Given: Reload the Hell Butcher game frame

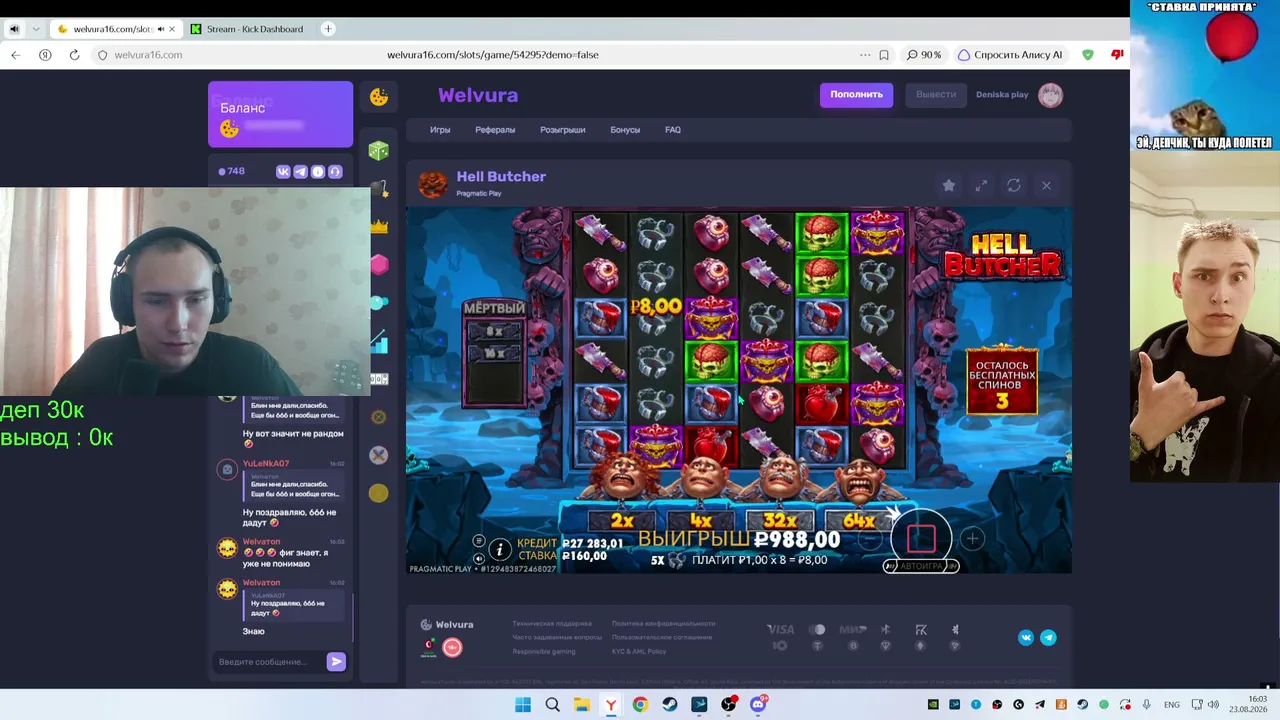Looking at the screenshot, I should 1014,185.
